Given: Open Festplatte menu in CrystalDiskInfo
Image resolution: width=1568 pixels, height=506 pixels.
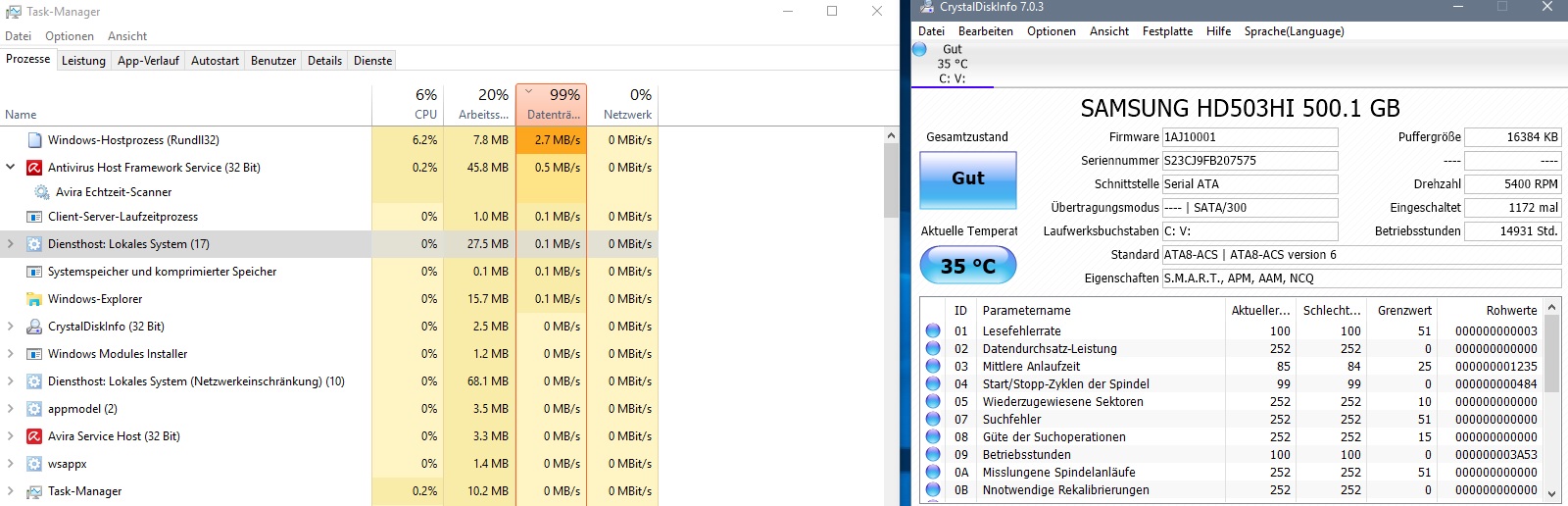Looking at the screenshot, I should click(1167, 31).
